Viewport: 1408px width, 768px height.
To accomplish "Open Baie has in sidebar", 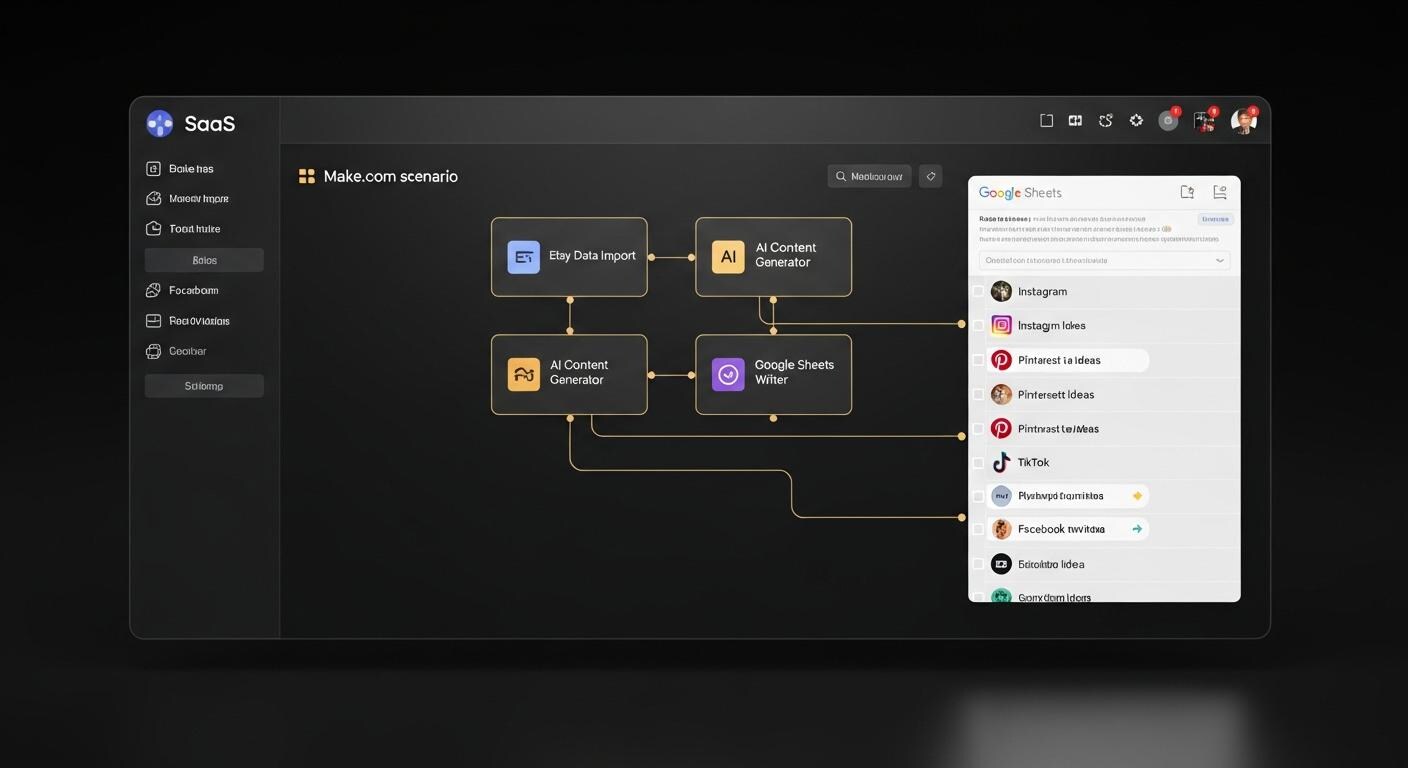I will point(191,169).
